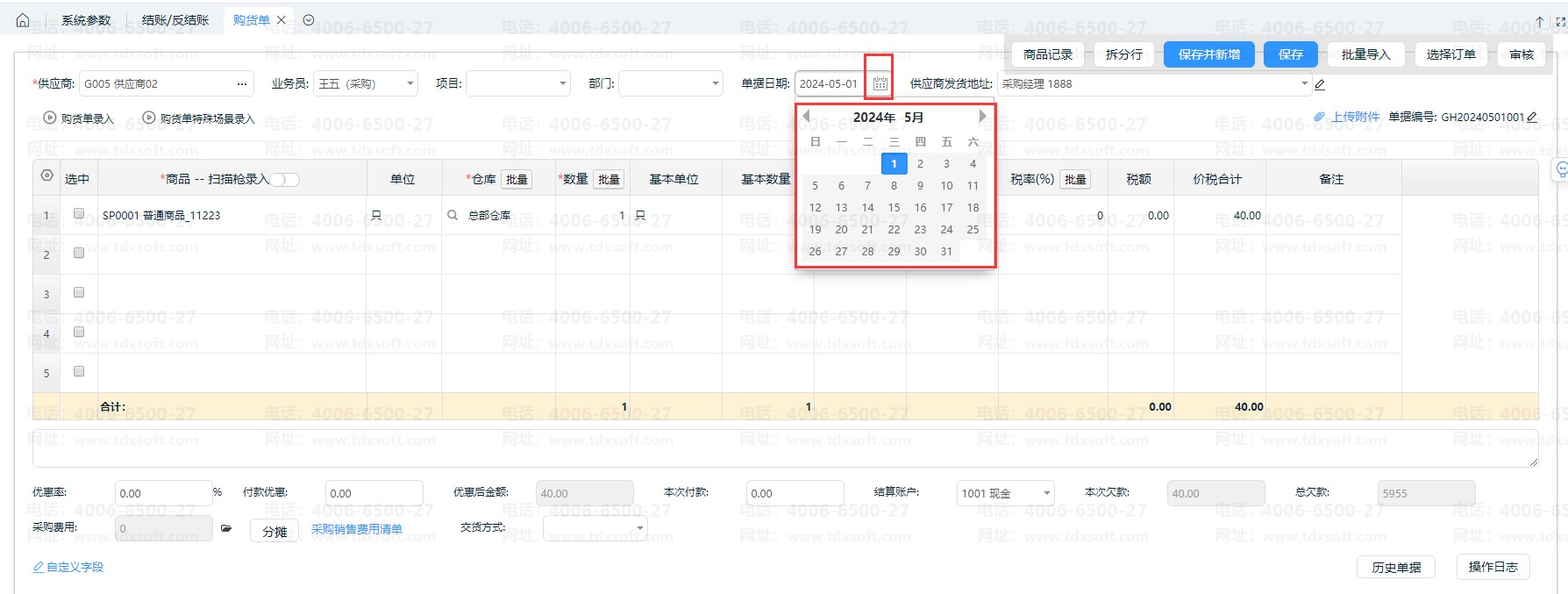Switch to the 结账/反结账 tab
This screenshot has height=594, width=1568.
(175, 20)
